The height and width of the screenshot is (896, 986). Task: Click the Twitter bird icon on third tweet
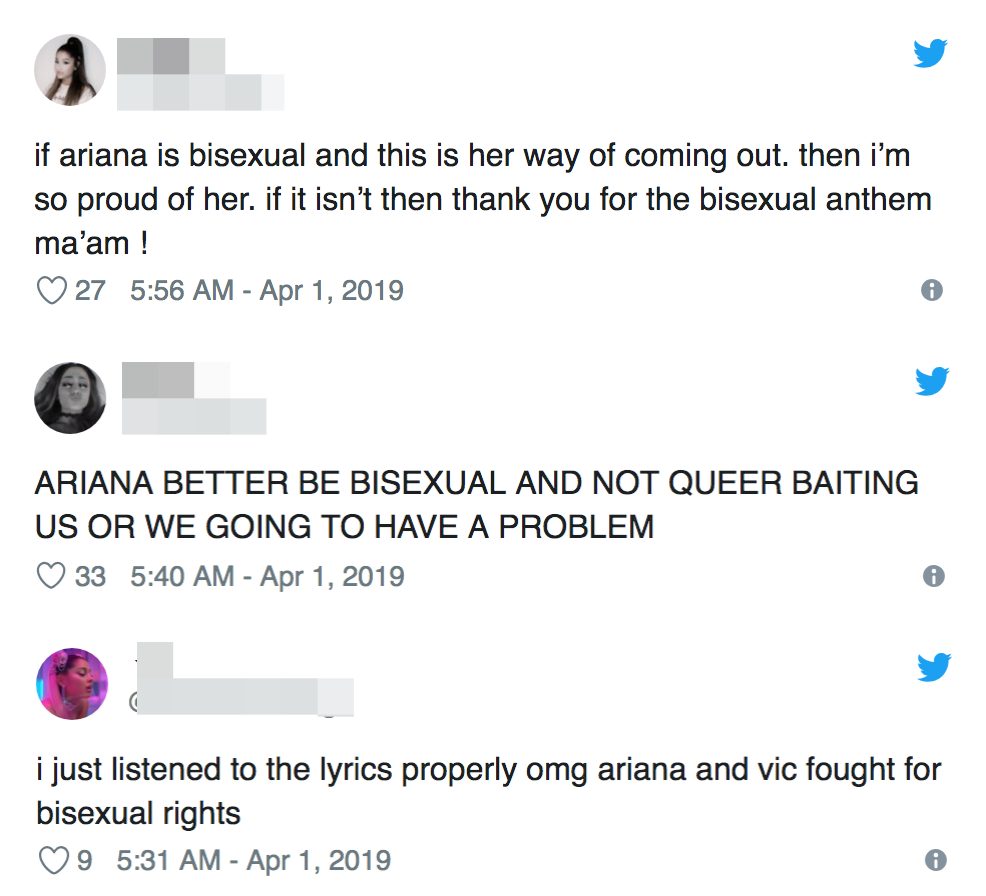(934, 667)
